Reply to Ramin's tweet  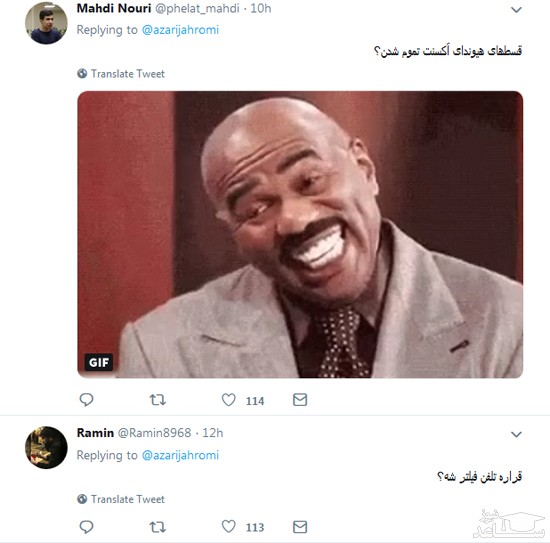(86, 527)
